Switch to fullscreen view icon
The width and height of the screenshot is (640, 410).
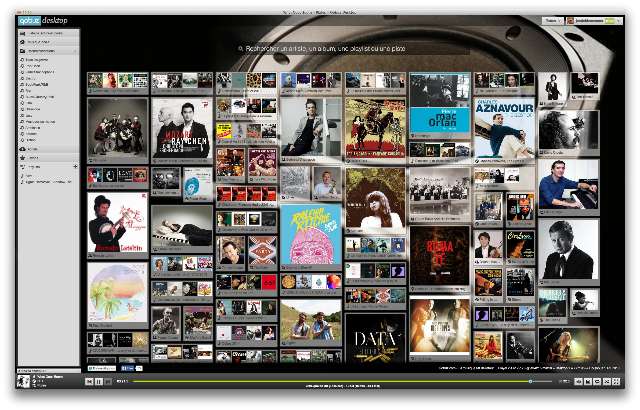(616, 381)
